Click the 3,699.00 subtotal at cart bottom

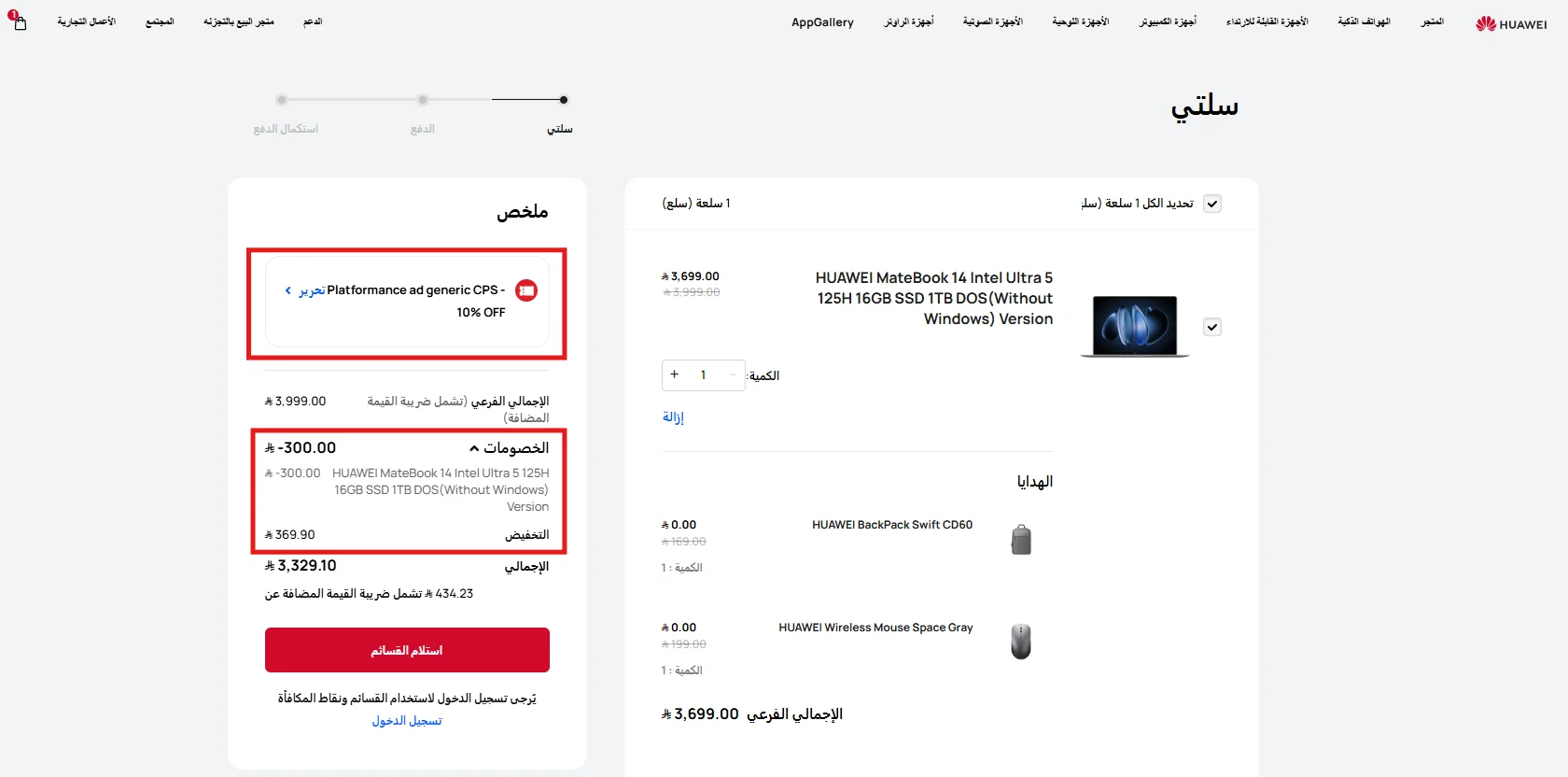click(x=700, y=714)
